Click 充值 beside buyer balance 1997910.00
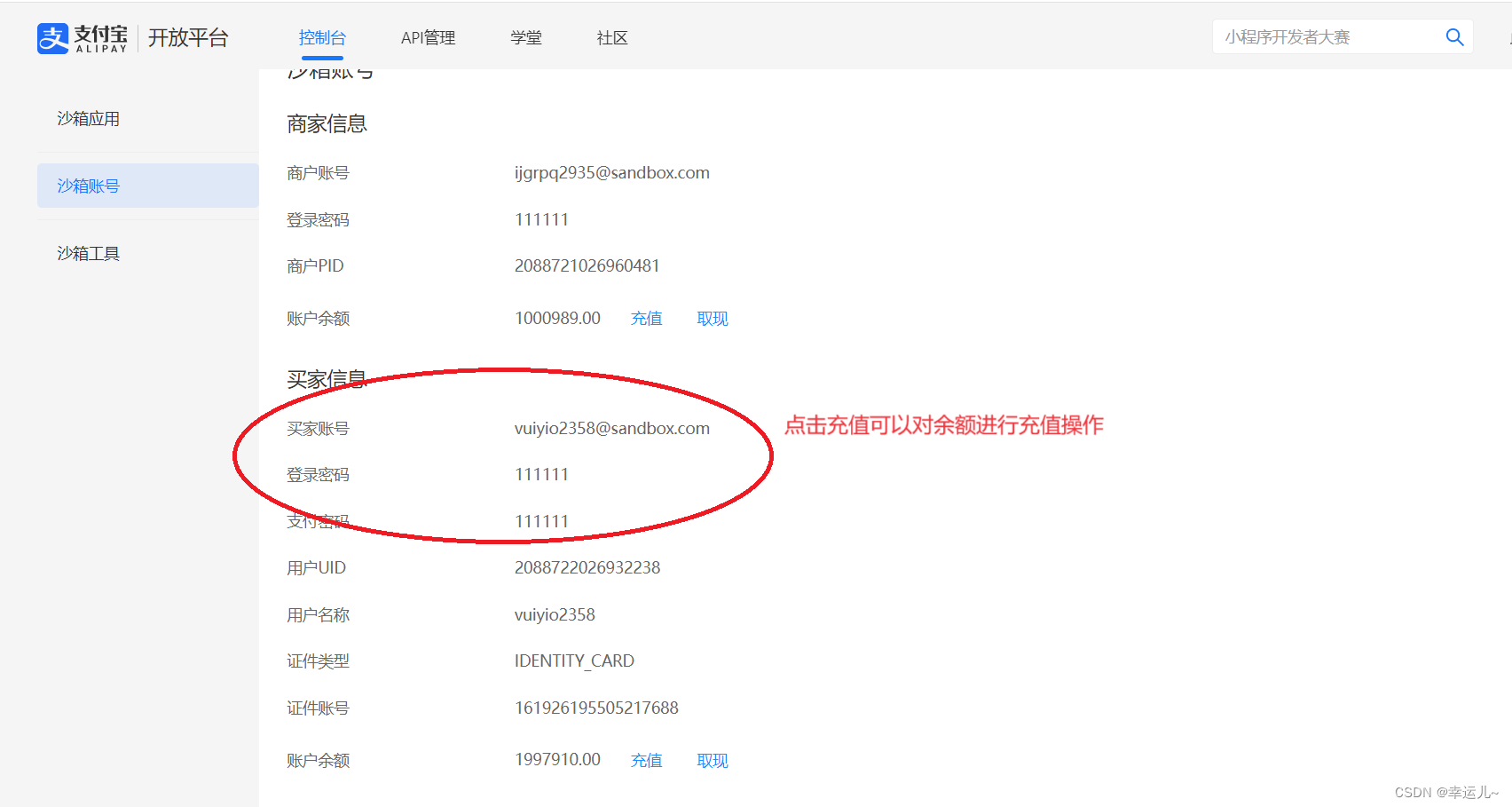 (646, 761)
